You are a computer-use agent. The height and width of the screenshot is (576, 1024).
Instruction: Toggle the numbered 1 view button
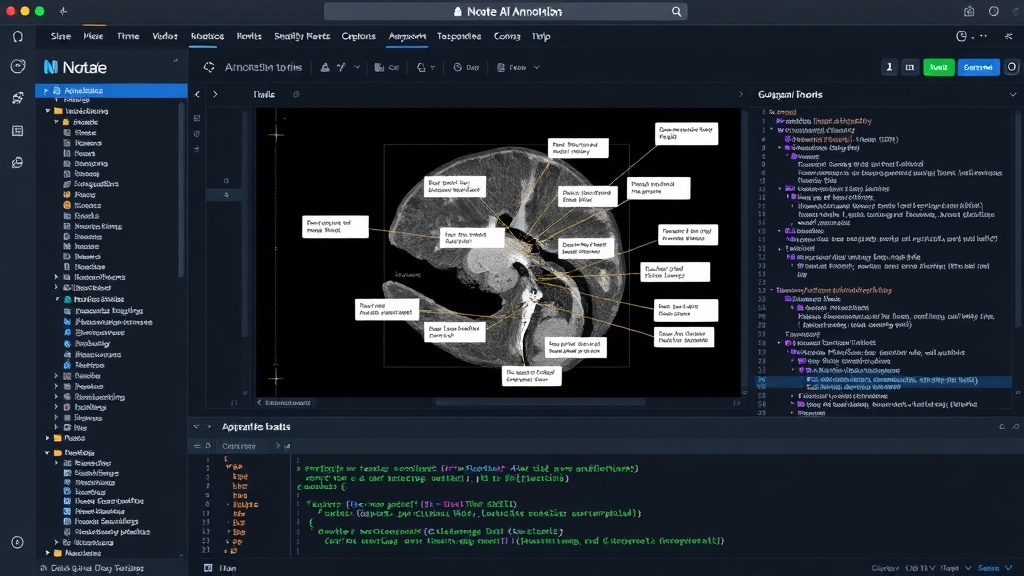click(x=889, y=67)
